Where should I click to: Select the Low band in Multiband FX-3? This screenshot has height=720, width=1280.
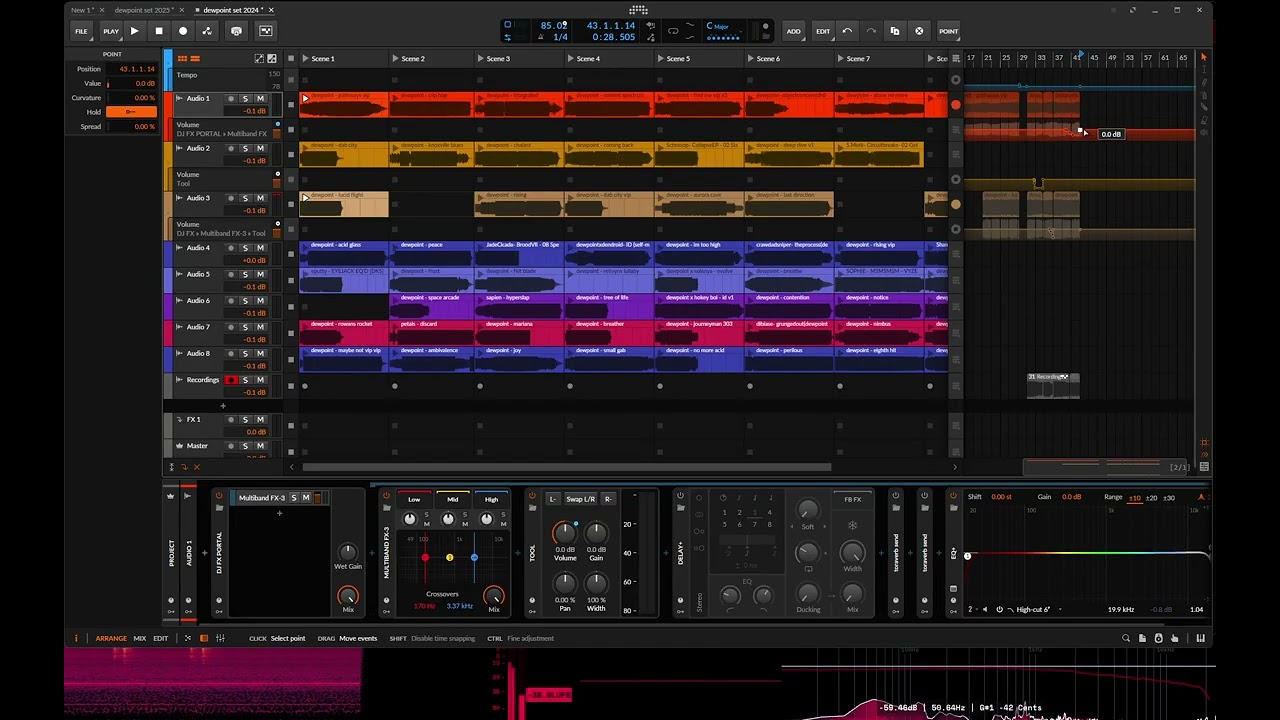(414, 499)
